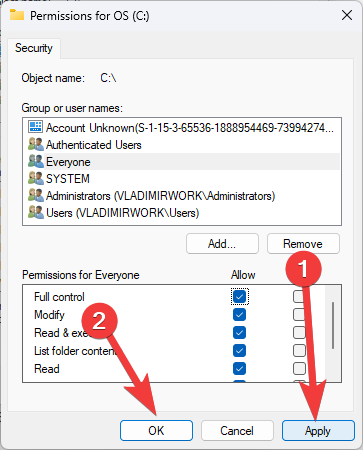Click the SYSTEM group icon
This screenshot has height=450, width=363.
pos(36,178)
